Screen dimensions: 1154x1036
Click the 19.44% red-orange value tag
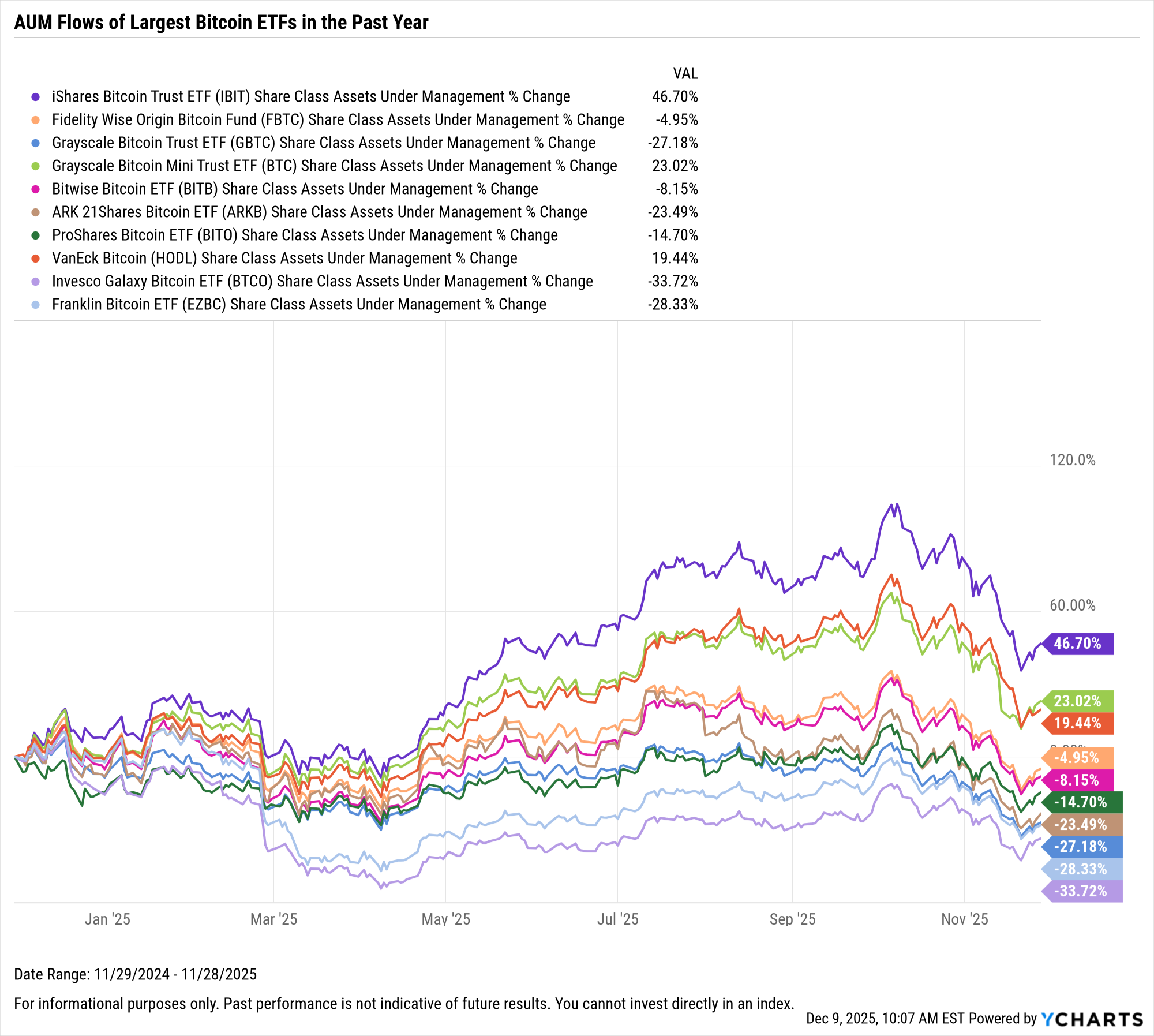coord(1077,723)
